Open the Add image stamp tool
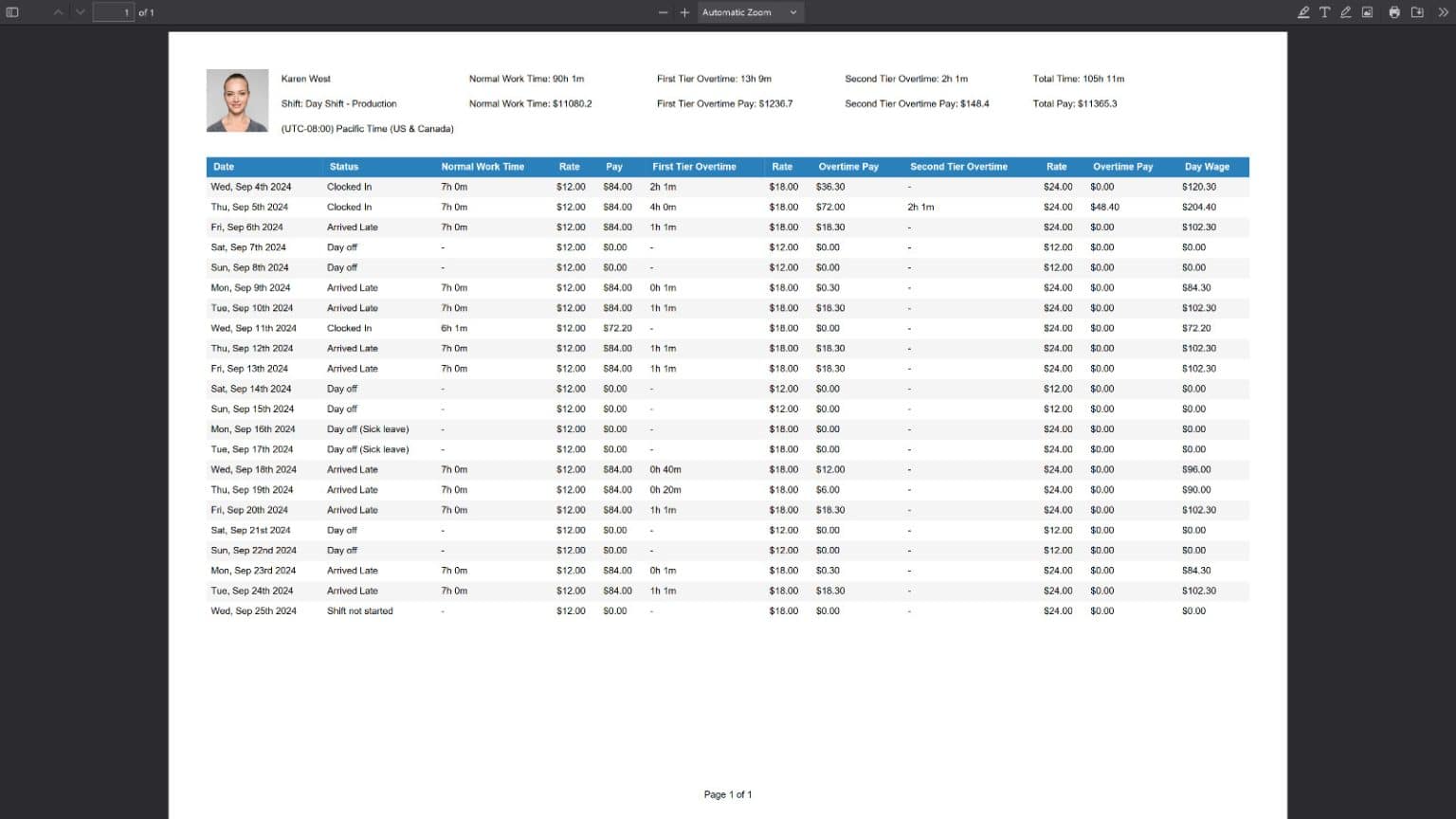This screenshot has width=1456, height=819. (x=1366, y=12)
